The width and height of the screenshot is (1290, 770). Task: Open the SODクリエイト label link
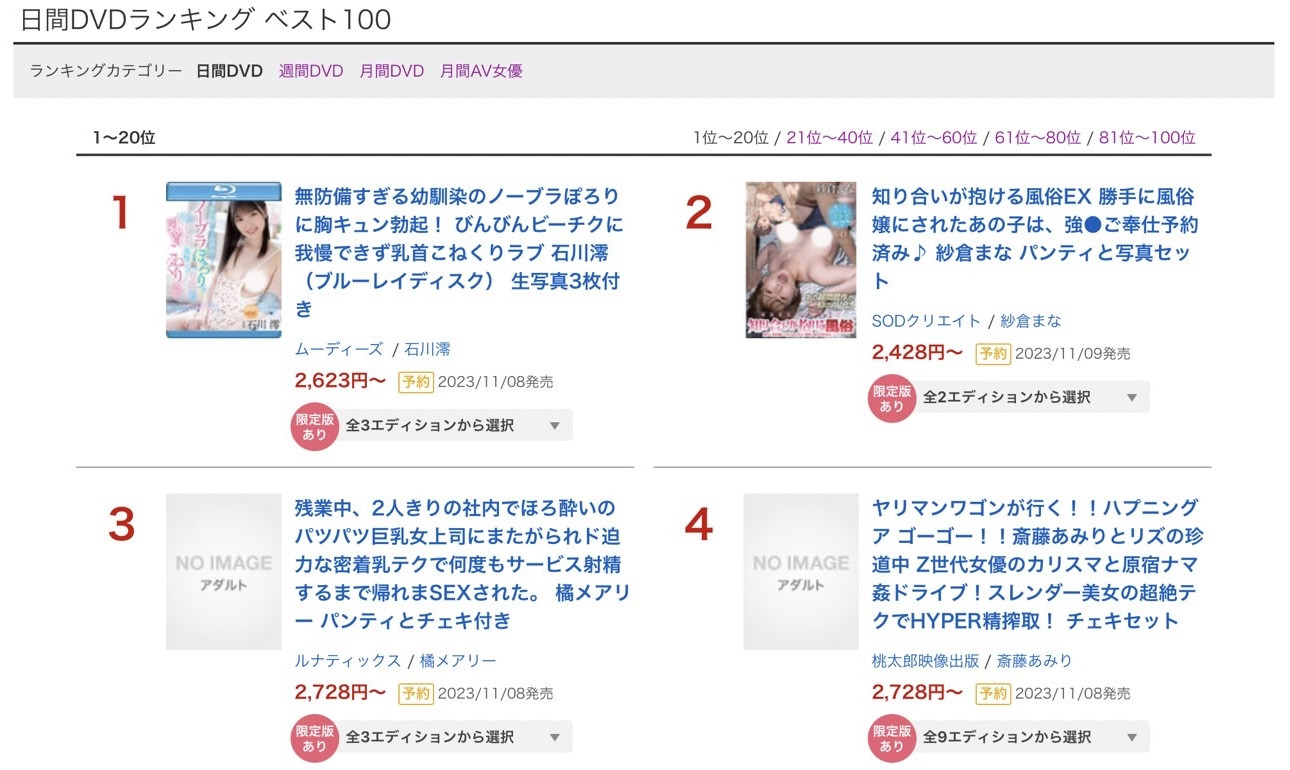pyautogui.click(x=925, y=321)
